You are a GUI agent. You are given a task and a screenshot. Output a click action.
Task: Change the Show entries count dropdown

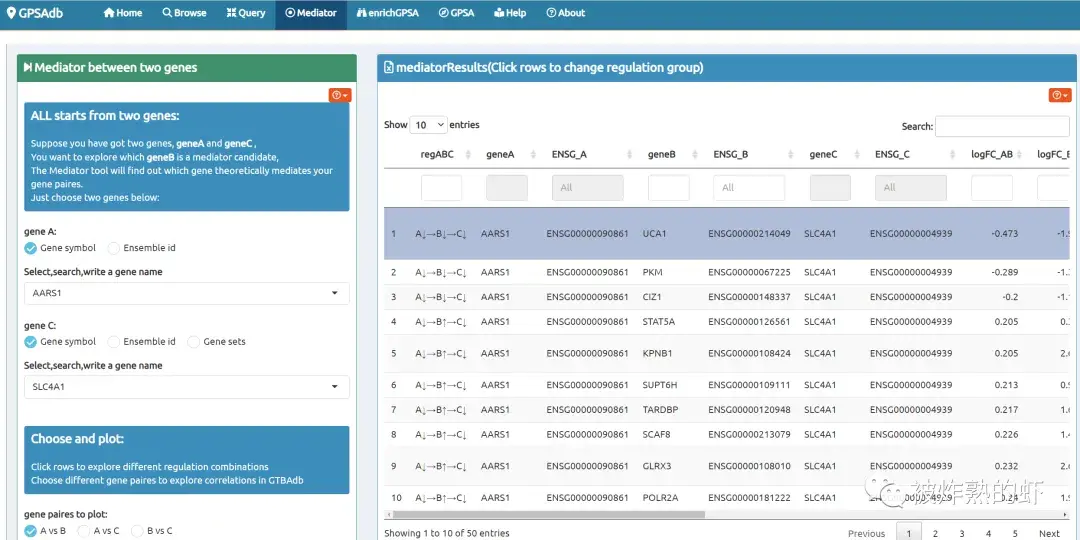pyautogui.click(x=428, y=125)
